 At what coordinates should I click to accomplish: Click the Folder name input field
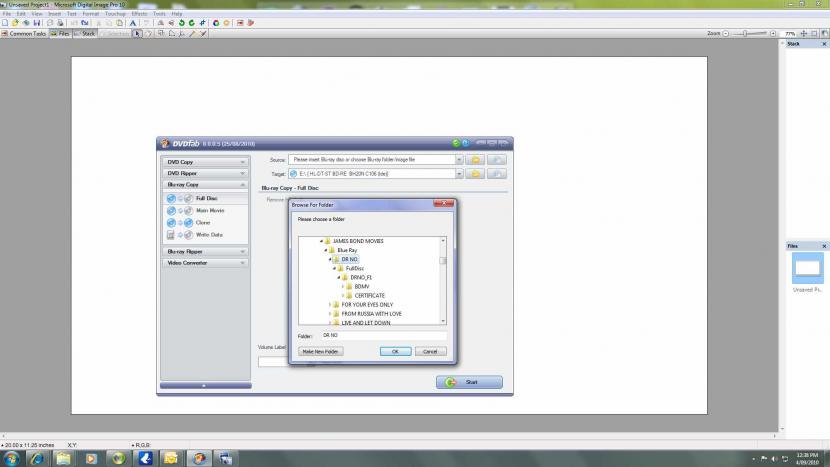(x=383, y=336)
